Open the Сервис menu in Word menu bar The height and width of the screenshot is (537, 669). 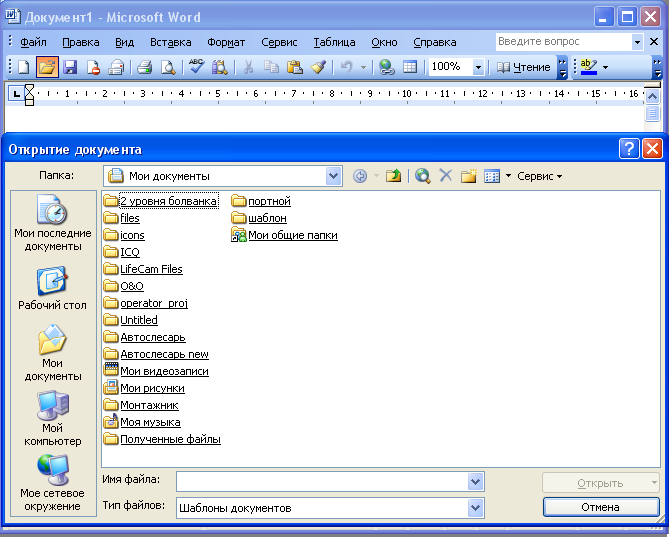(279, 42)
